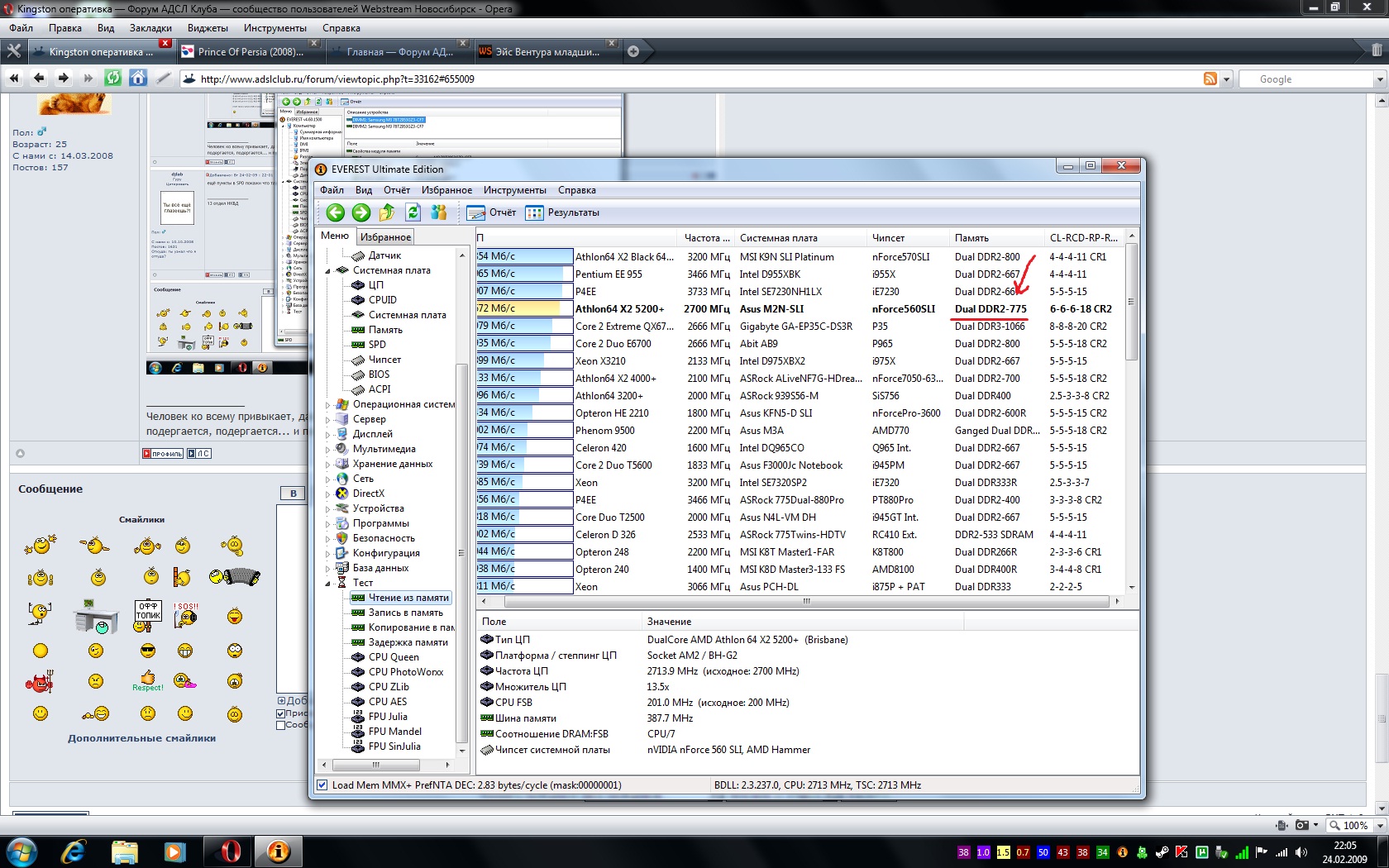Toggle the Load Mem MMX+ PrefNTA checkbox
The height and width of the screenshot is (868, 1389).
pyautogui.click(x=322, y=785)
